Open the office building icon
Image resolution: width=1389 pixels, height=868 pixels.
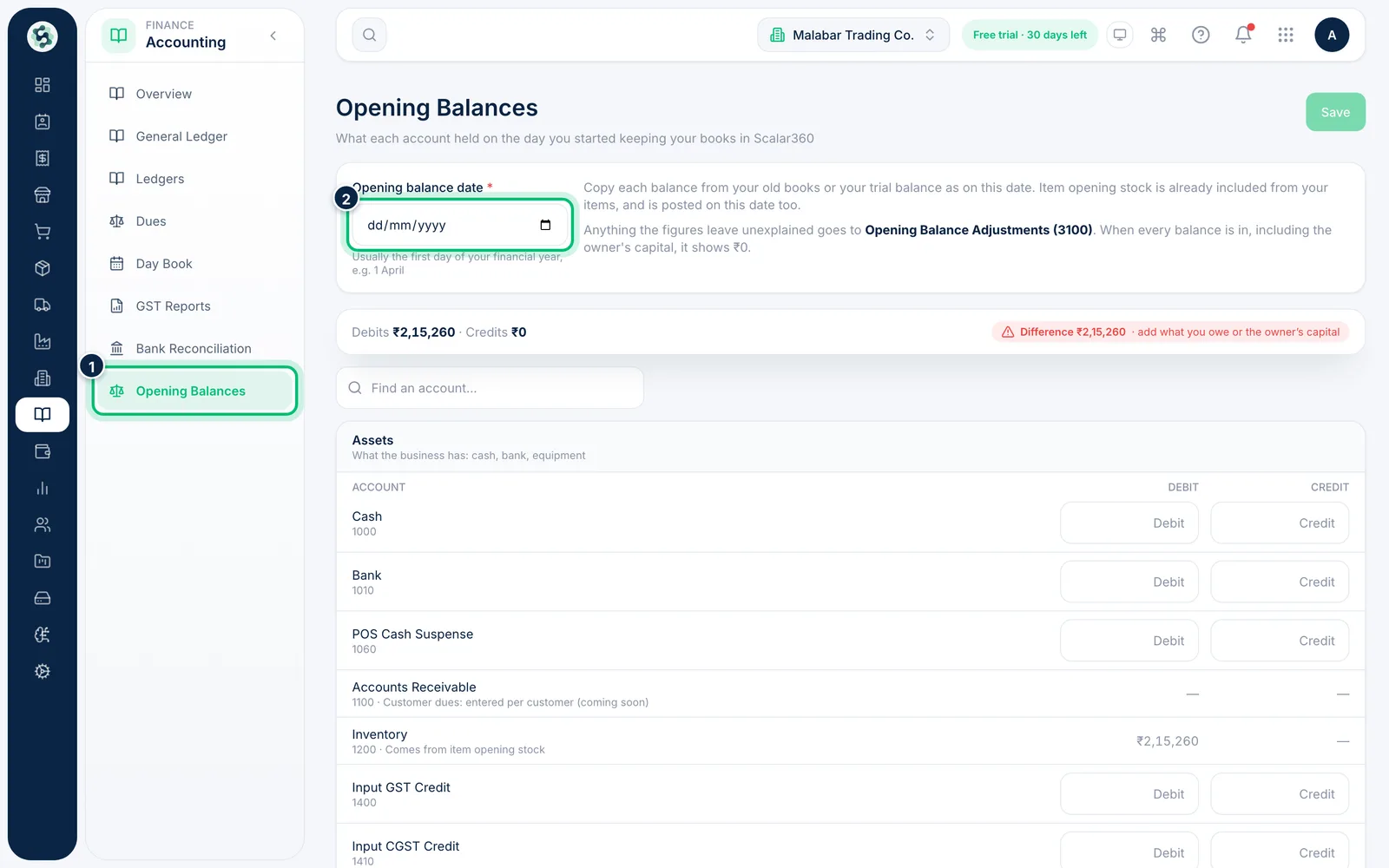tap(42, 378)
